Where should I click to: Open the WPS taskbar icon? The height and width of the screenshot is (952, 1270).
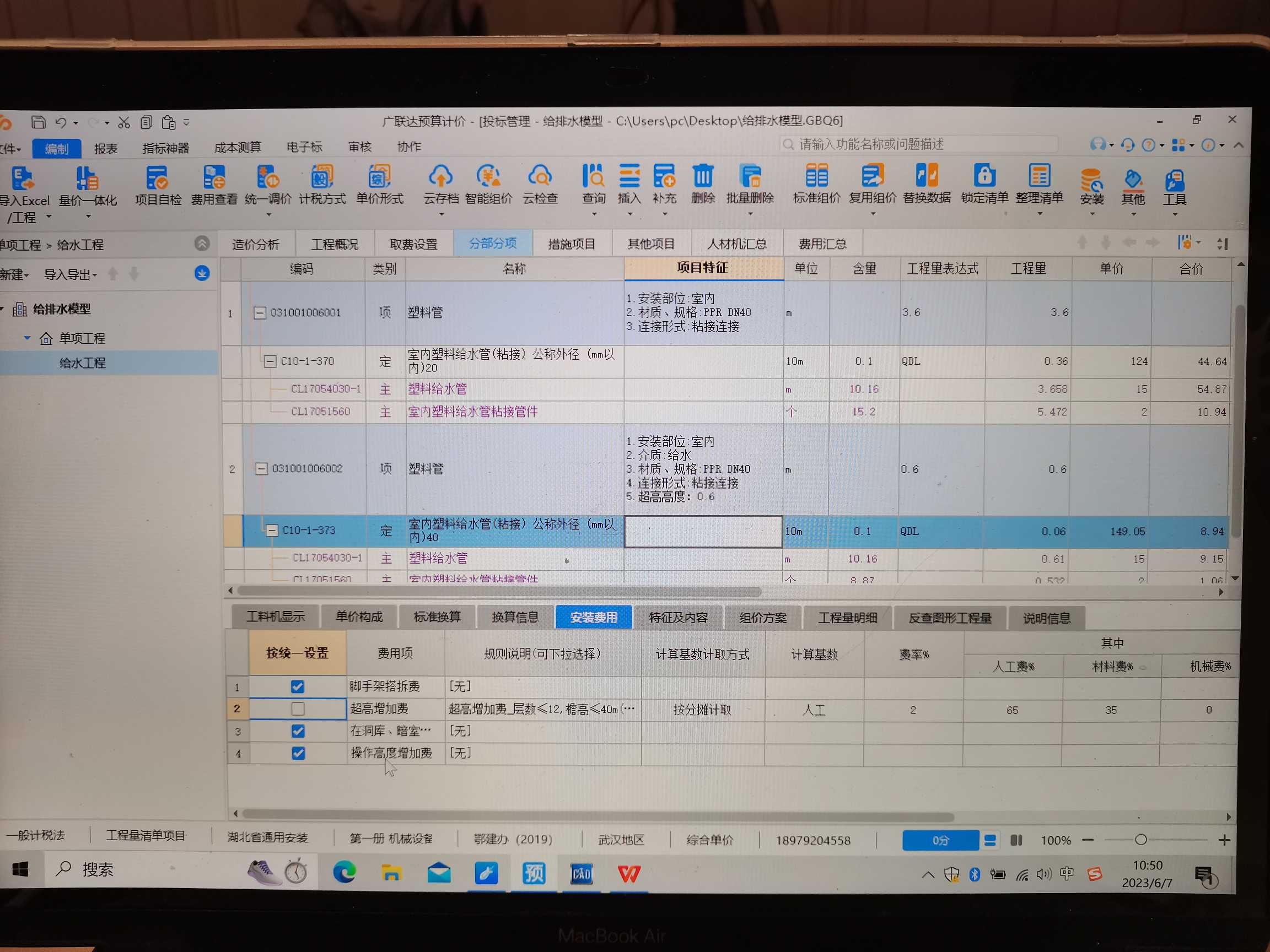click(x=629, y=874)
